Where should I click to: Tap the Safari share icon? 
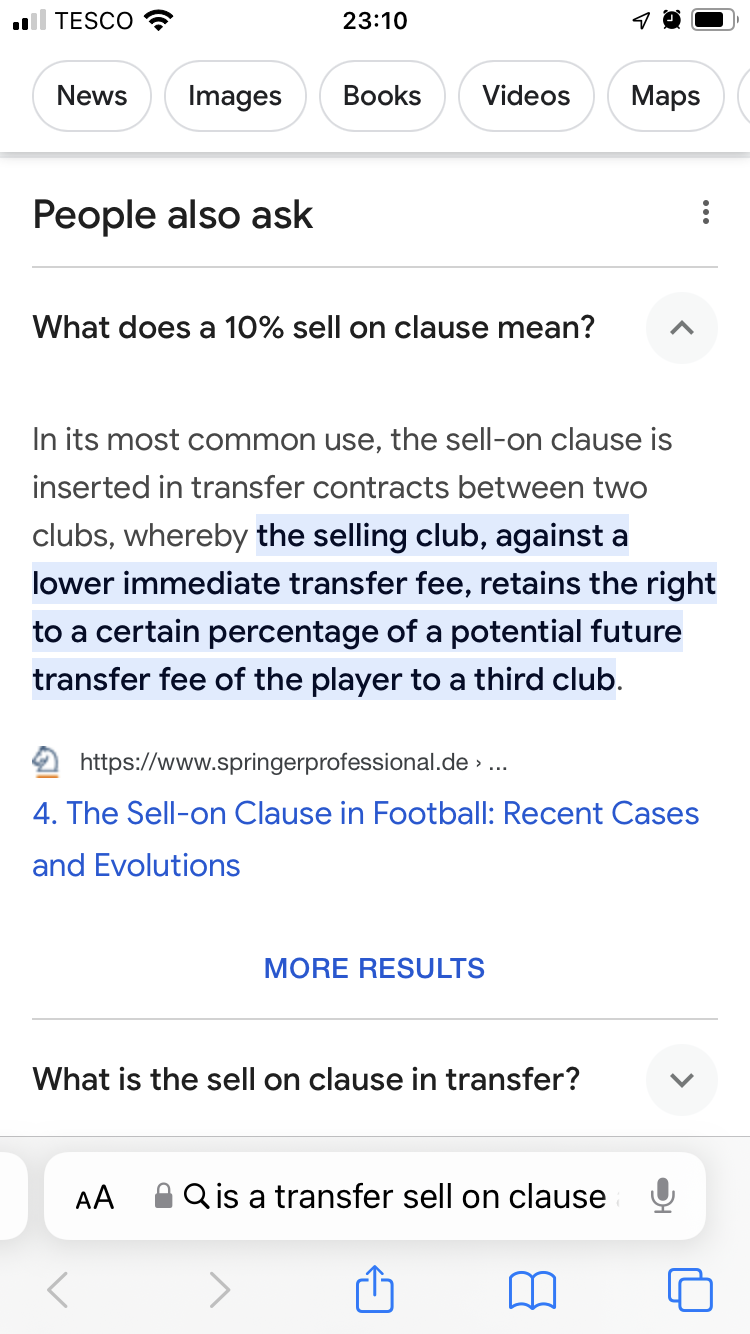click(375, 1288)
